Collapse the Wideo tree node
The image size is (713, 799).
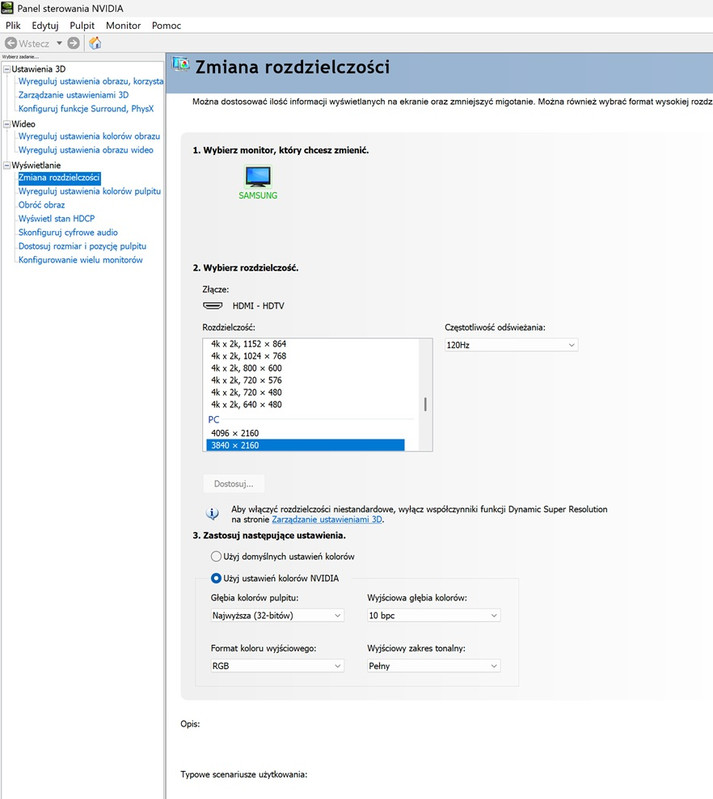coord(7,124)
